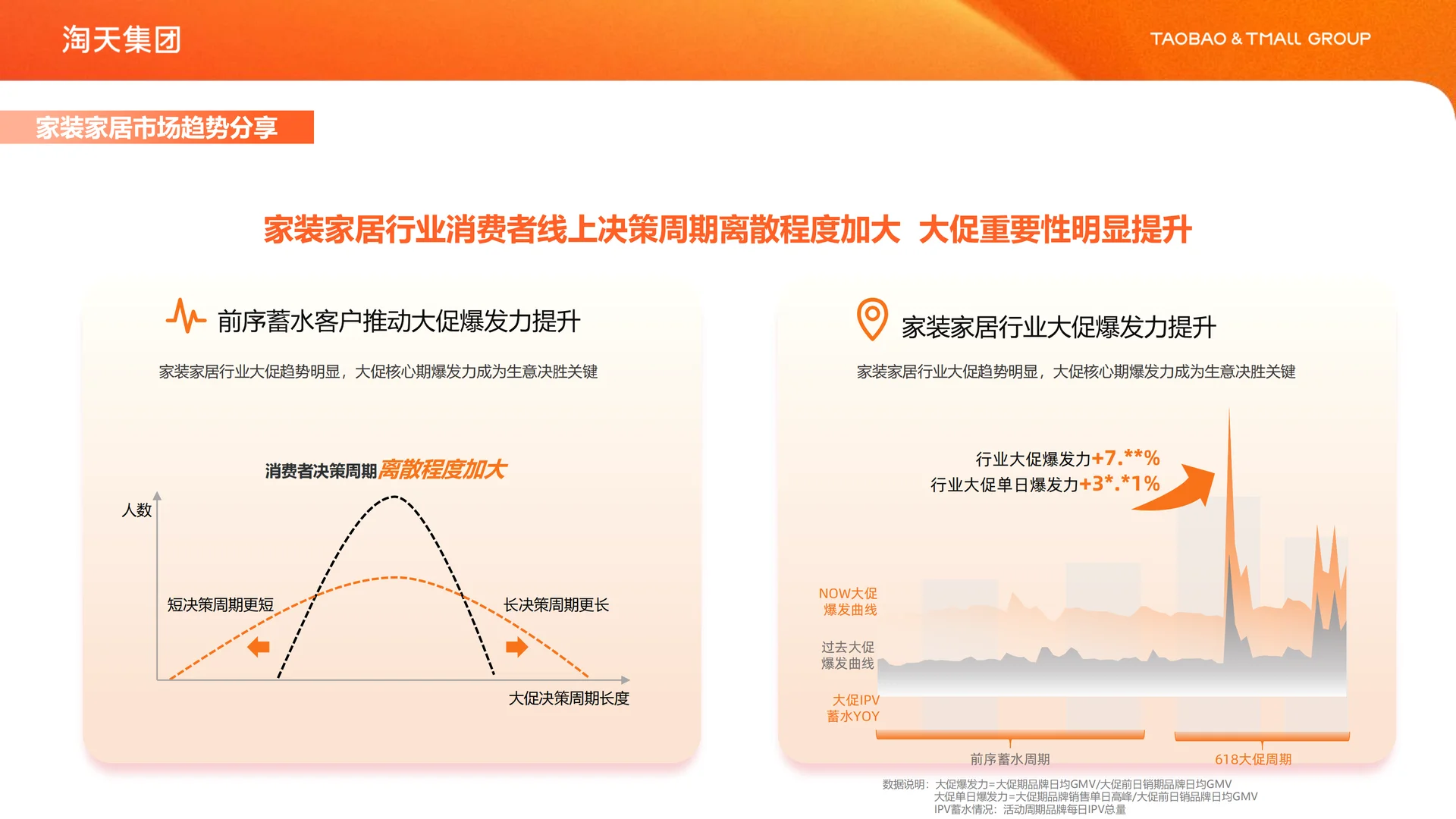
Task: Toggle the 大促IPV蓄水YOY legend entry
Action: pos(855,708)
